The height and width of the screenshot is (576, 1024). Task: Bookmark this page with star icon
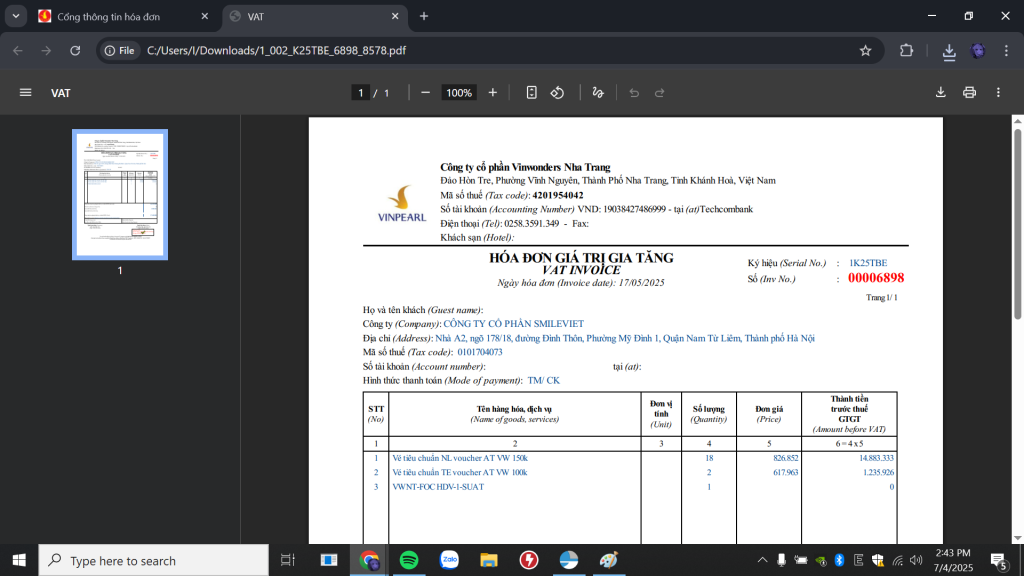point(865,50)
